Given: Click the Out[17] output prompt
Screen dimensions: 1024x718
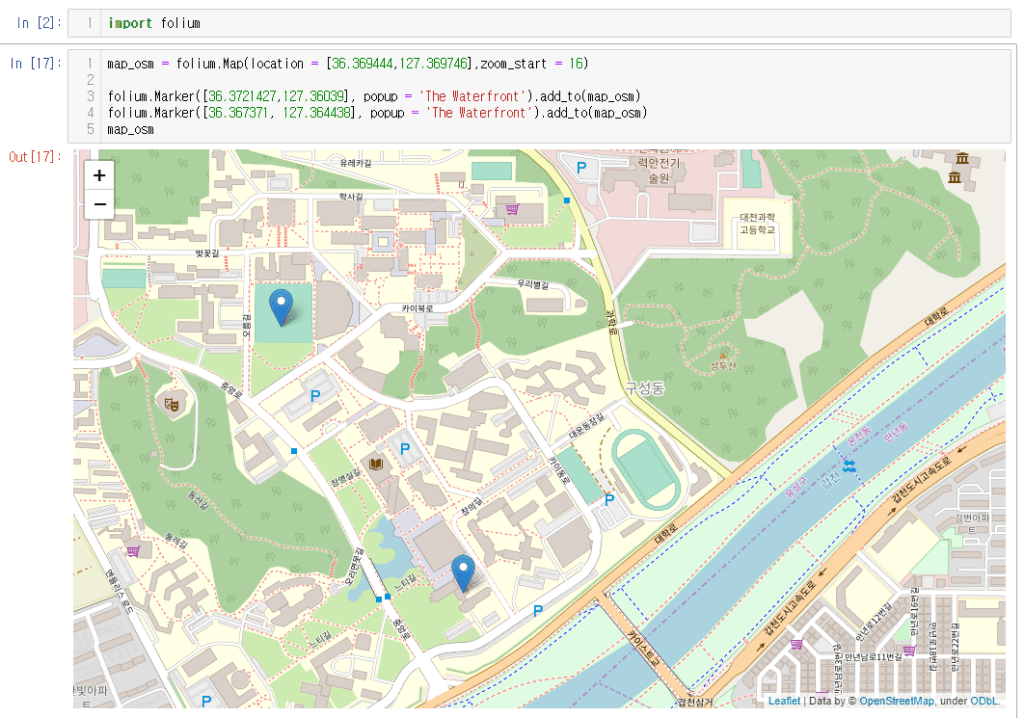Looking at the screenshot, I should pos(35,157).
